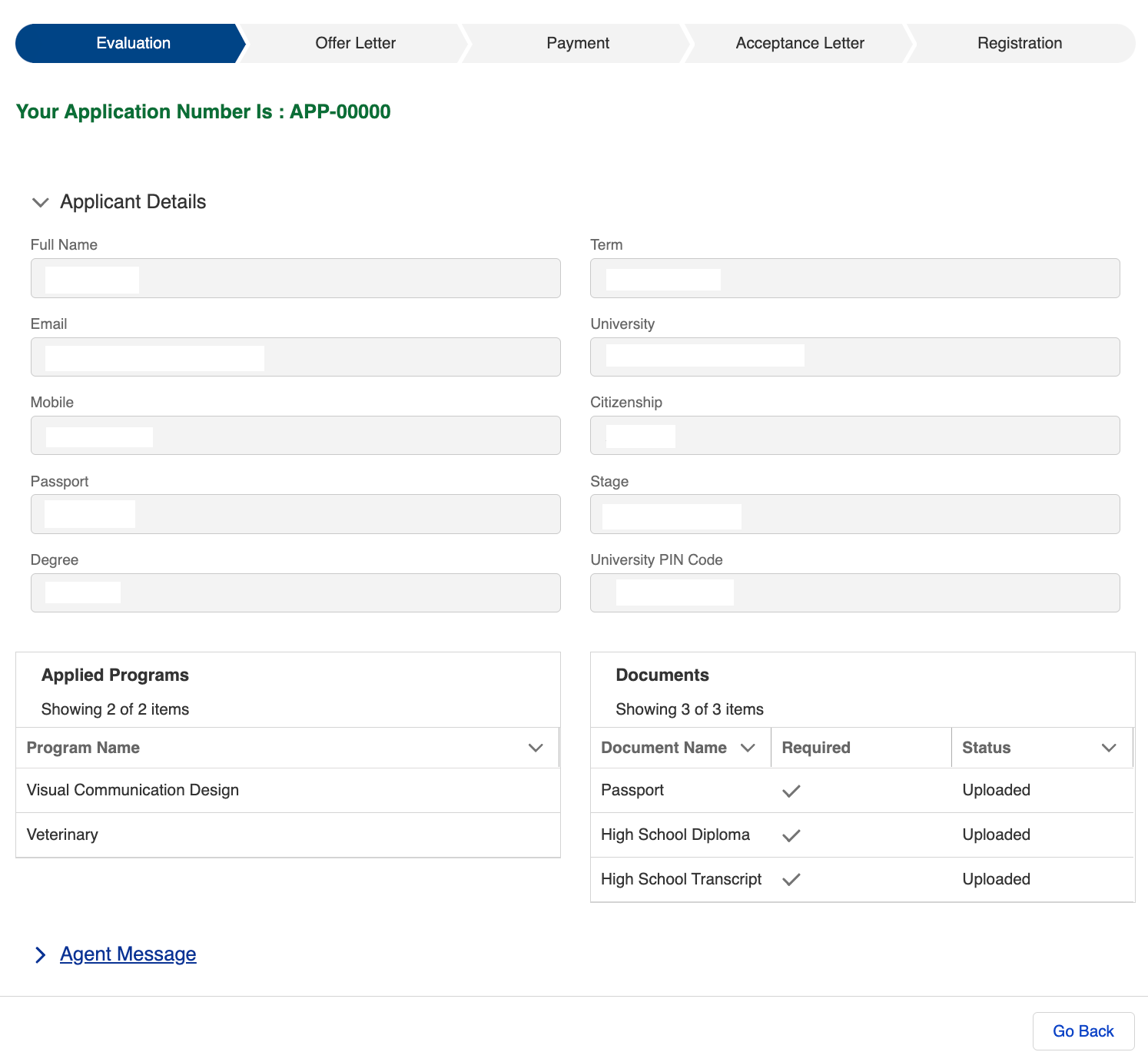The width and height of the screenshot is (1148, 1062).
Task: Click the High School Diploma required checkmark
Action: [x=791, y=835]
